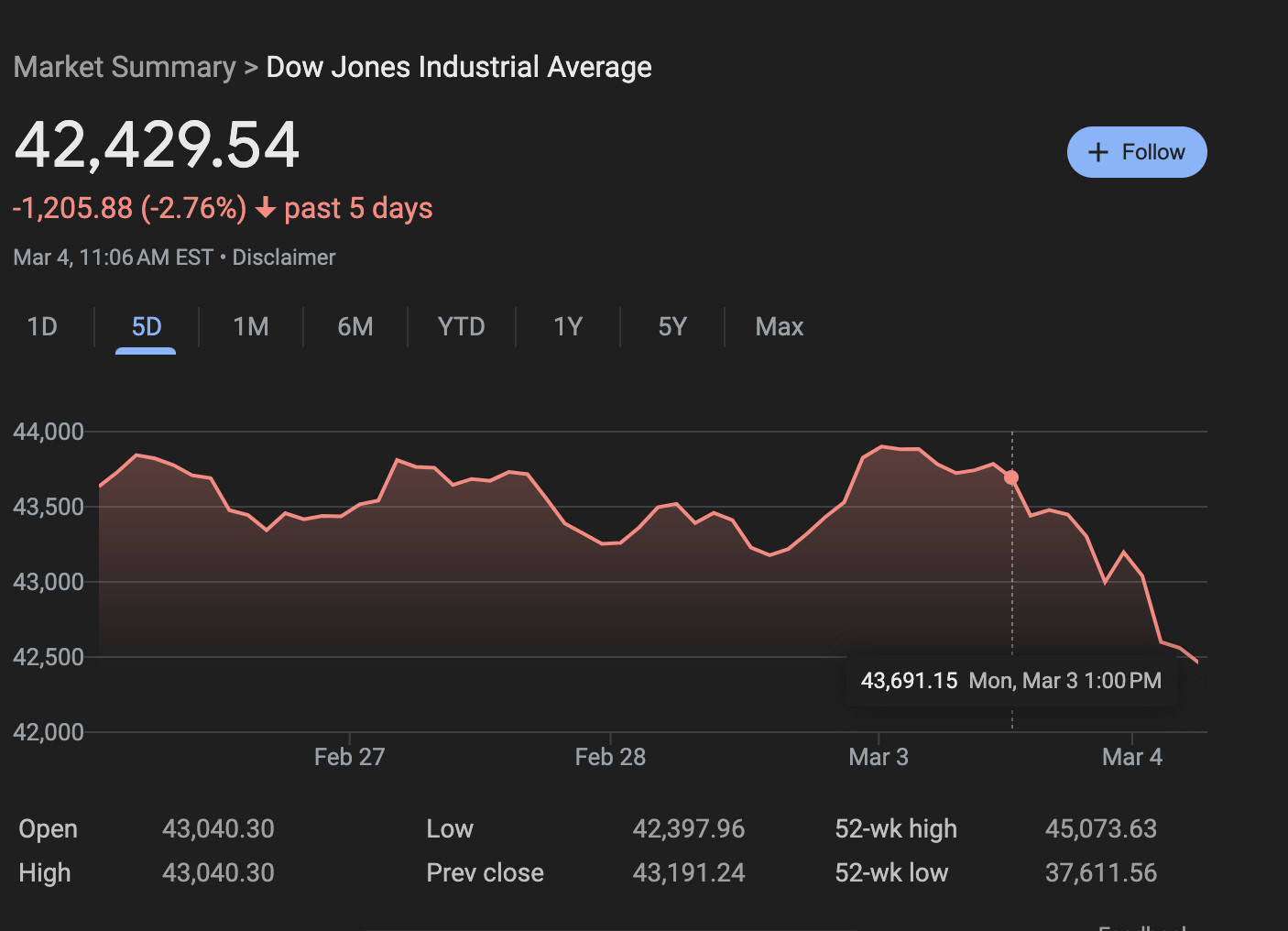Viewport: 1288px width, 931px height.
Task: Click the chart data point marker at Mar 3 1:00 PM
Action: click(x=1011, y=477)
